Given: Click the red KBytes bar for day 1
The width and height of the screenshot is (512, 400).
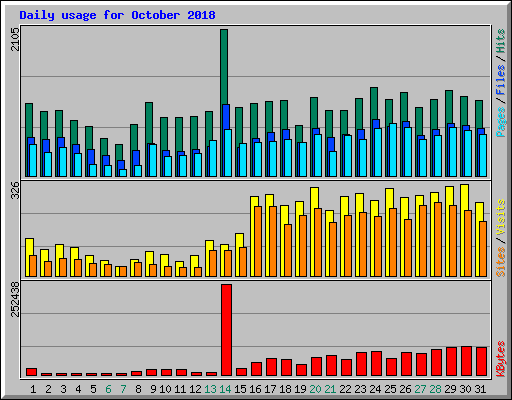Looking at the screenshot, I should [31, 372].
